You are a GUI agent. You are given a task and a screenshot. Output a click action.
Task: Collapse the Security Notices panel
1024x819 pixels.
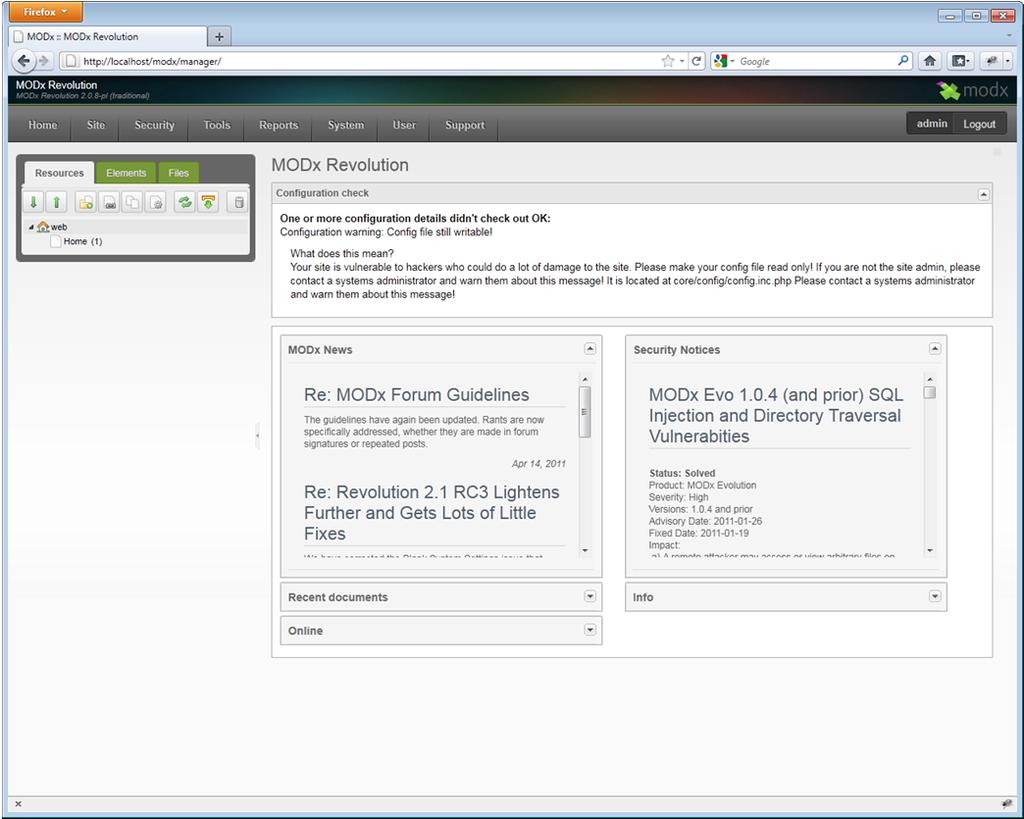(935, 349)
